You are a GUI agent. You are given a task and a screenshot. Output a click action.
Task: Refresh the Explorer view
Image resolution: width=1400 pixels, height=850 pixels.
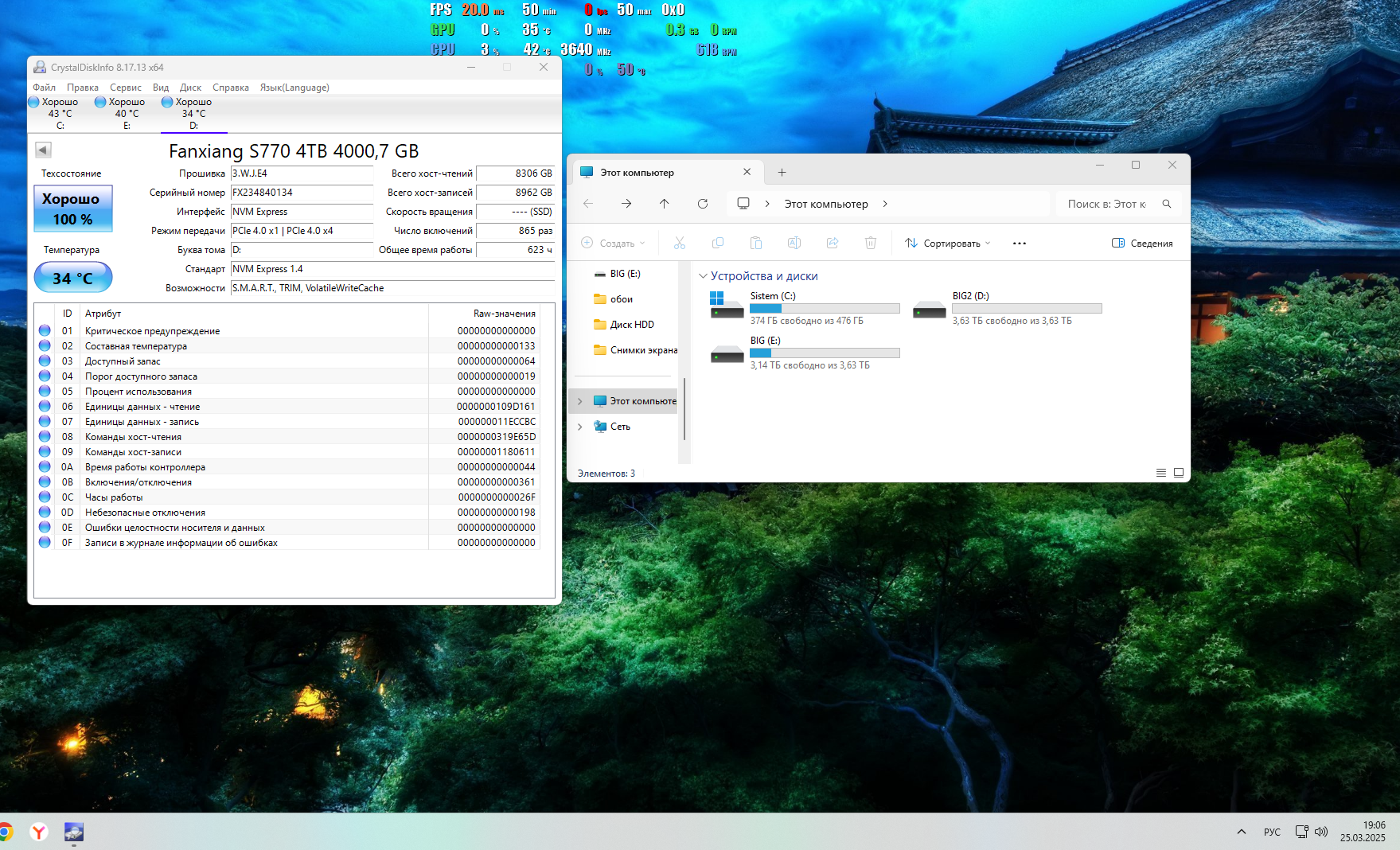click(703, 204)
